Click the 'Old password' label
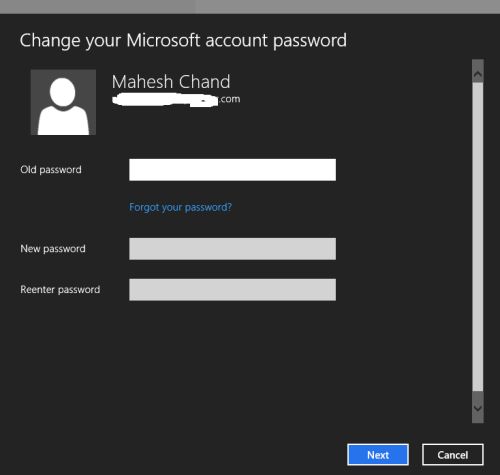The width and height of the screenshot is (500, 475). (51, 170)
